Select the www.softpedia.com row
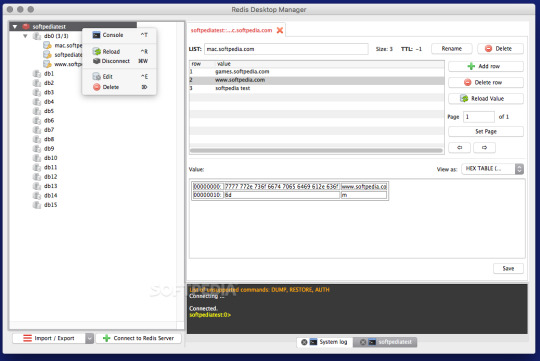Viewport: 540px width, 361px height. (x=316, y=80)
